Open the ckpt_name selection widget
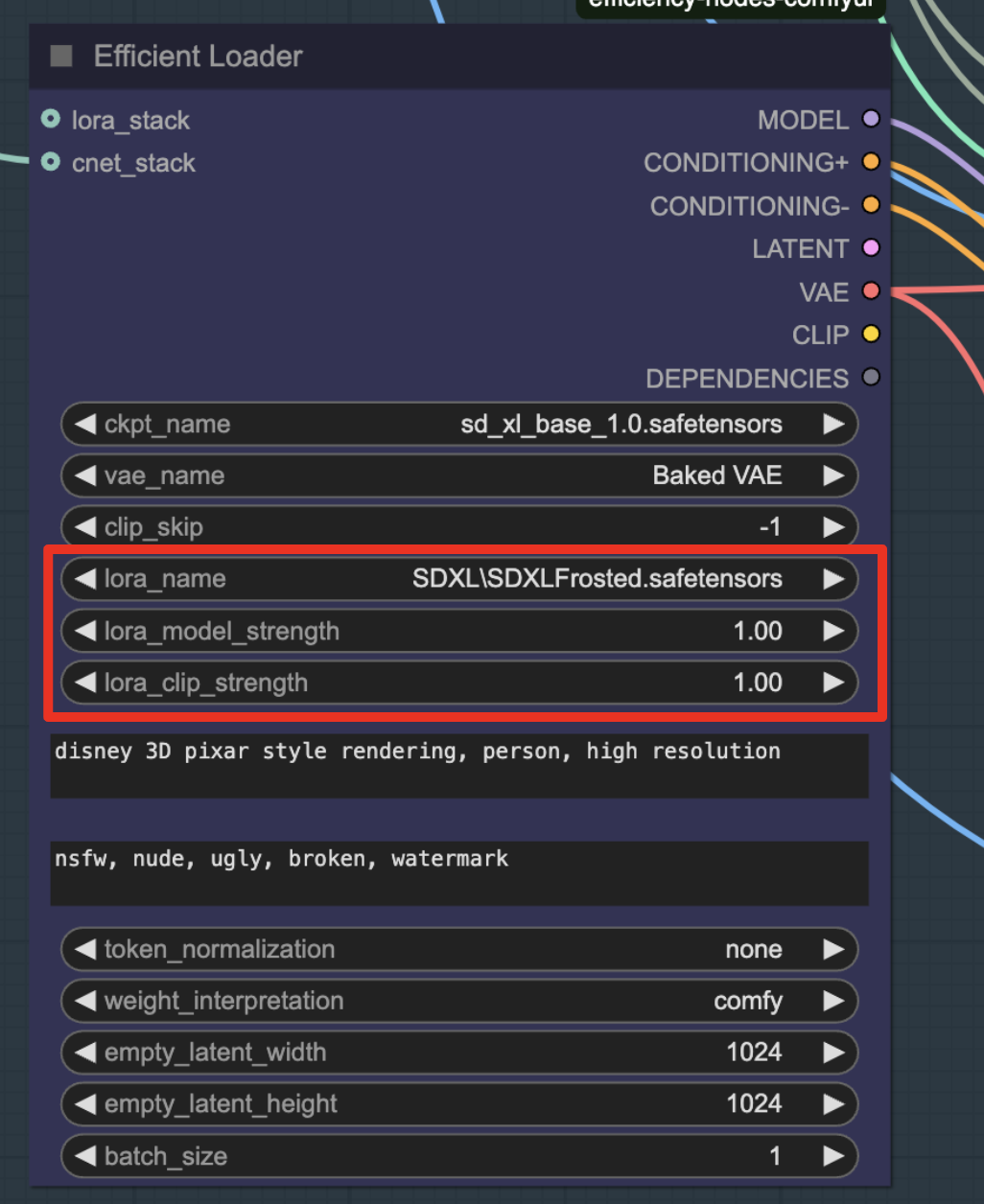This screenshot has width=984, height=1204. click(x=458, y=424)
